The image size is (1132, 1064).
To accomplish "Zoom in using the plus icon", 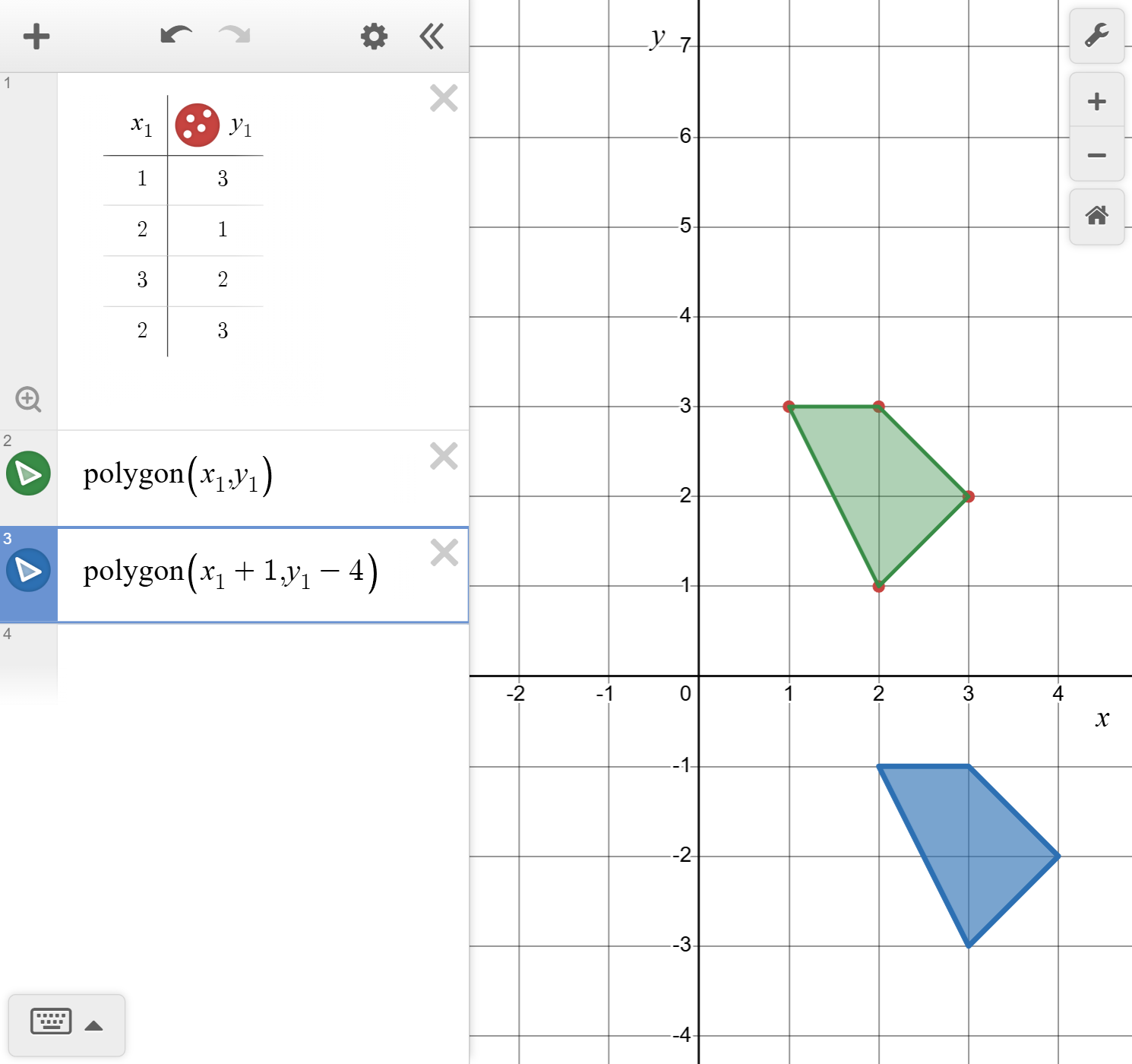I will point(1096,100).
